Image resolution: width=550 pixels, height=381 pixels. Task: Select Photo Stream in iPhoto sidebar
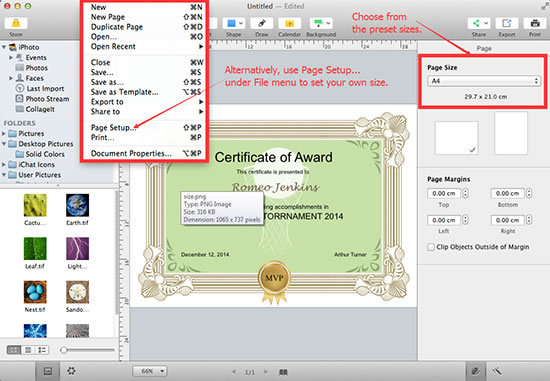tap(42, 99)
